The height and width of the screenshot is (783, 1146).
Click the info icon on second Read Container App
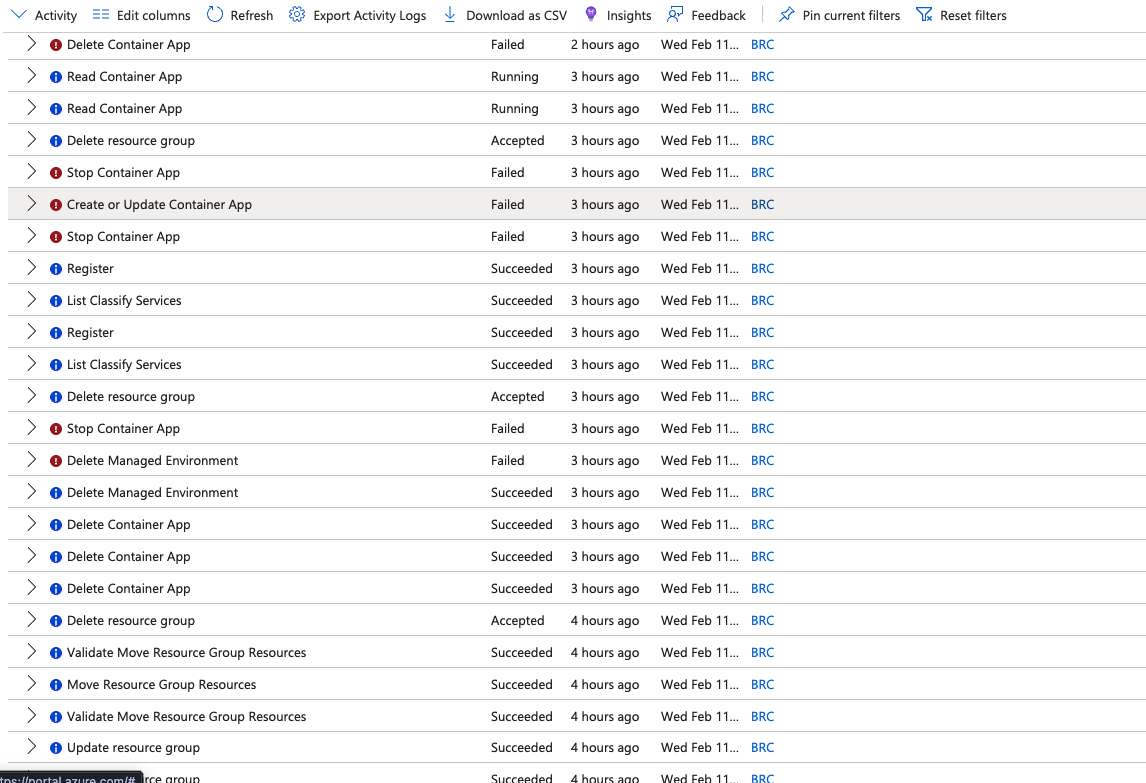coord(56,110)
